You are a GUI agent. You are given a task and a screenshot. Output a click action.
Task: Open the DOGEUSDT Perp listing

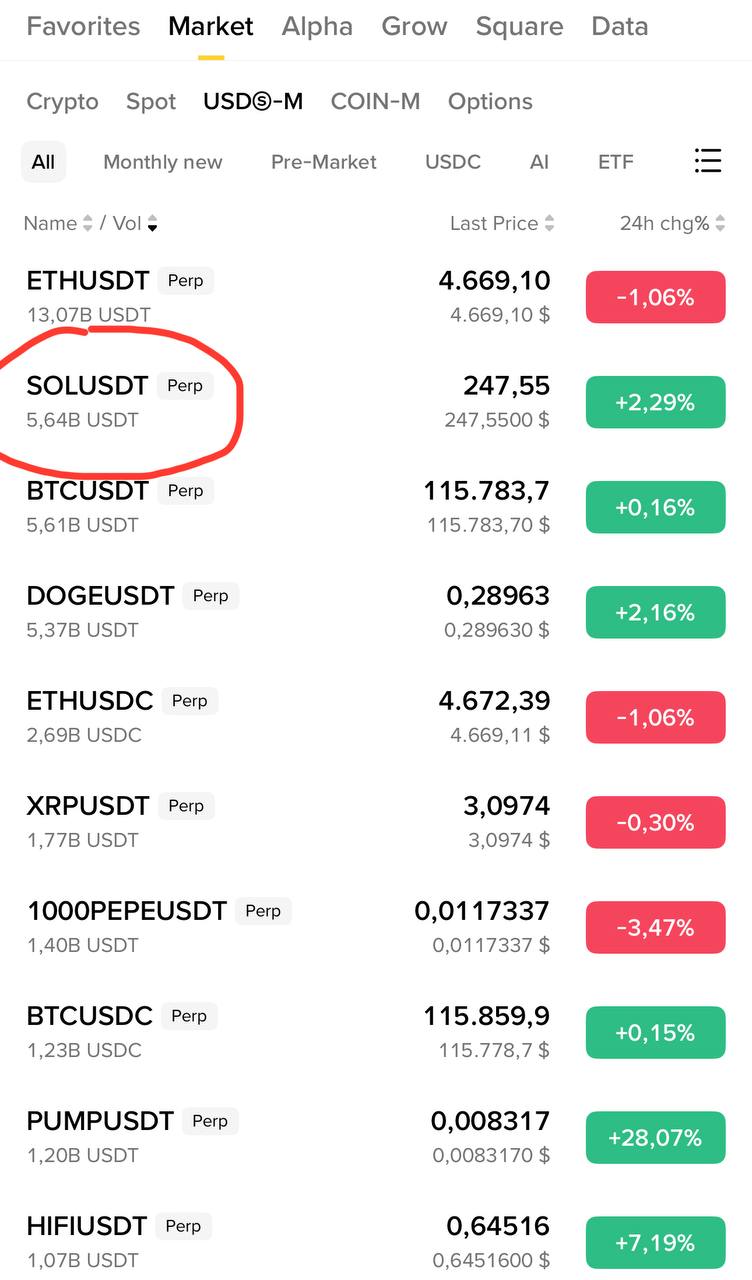click(100, 597)
